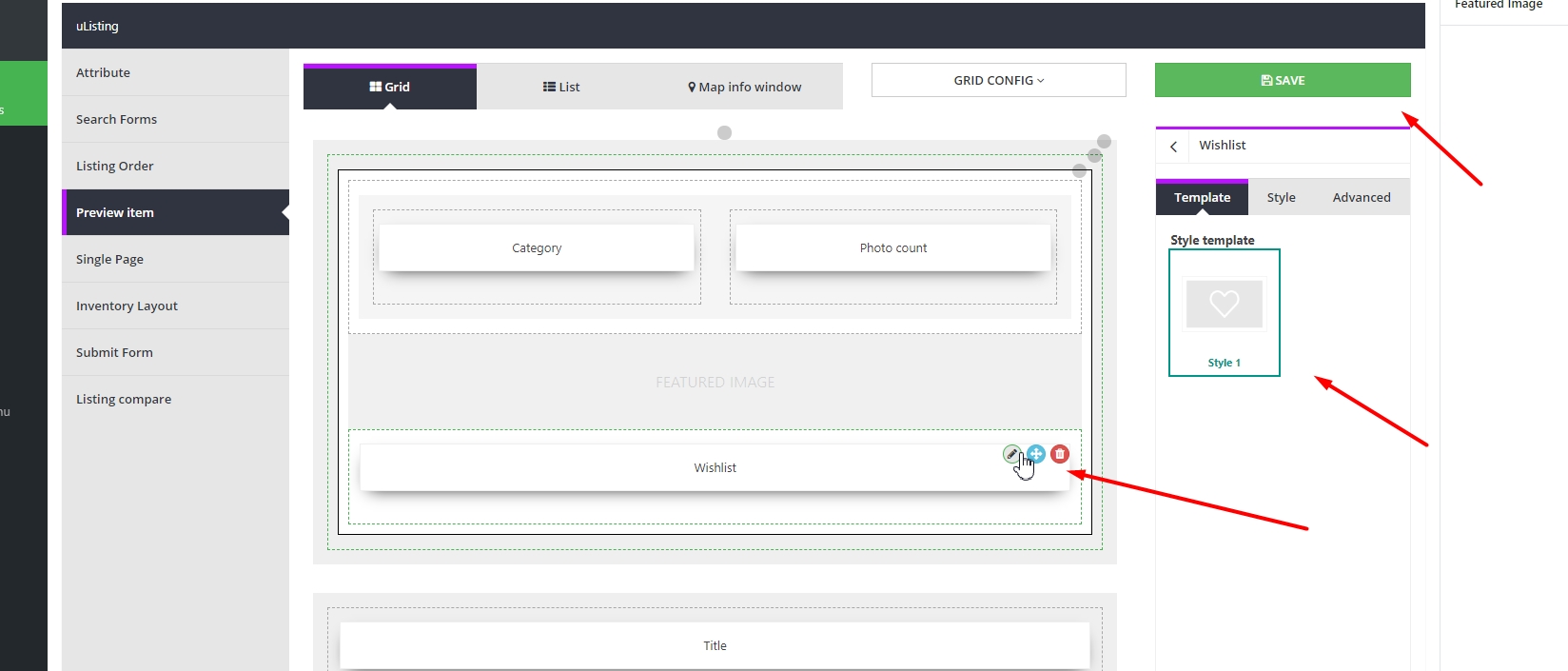Switch to the List layout tab

[561, 87]
